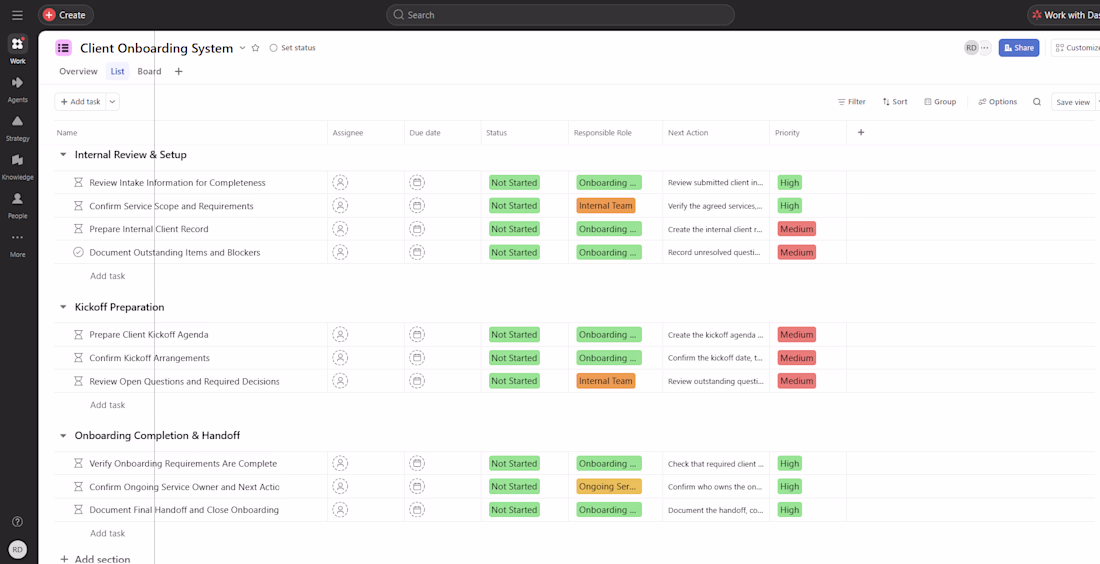Star the Client Onboarding System project
Viewport: 1100px width, 564px height.
(x=255, y=48)
